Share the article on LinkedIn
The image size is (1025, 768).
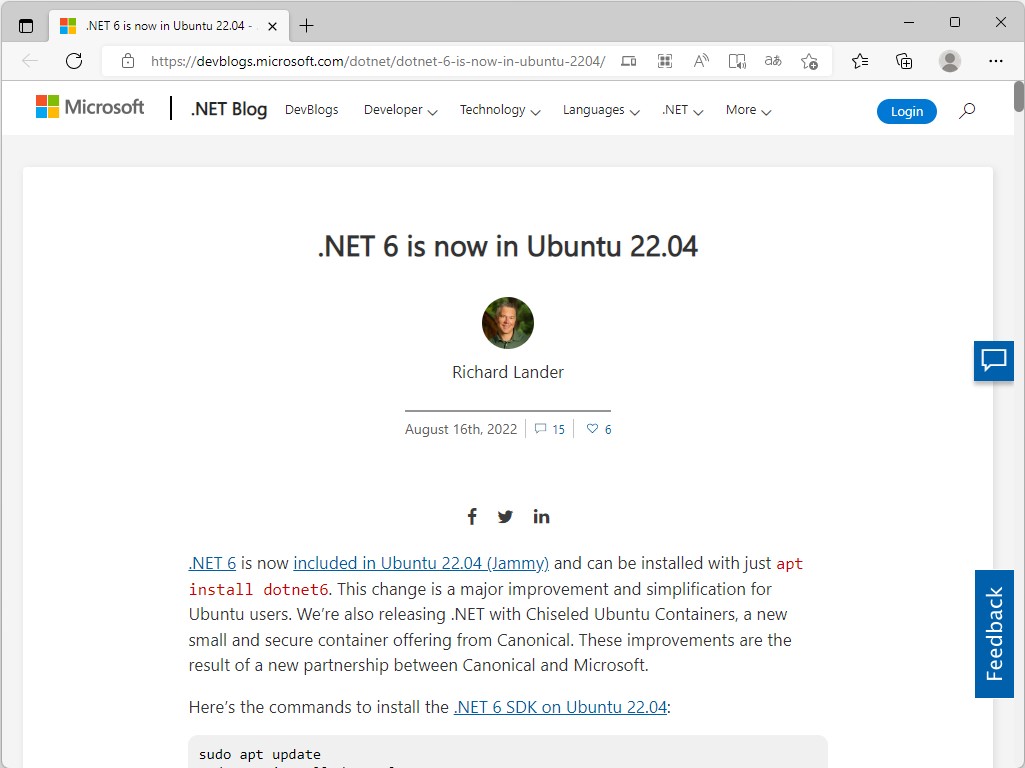[x=541, y=516]
